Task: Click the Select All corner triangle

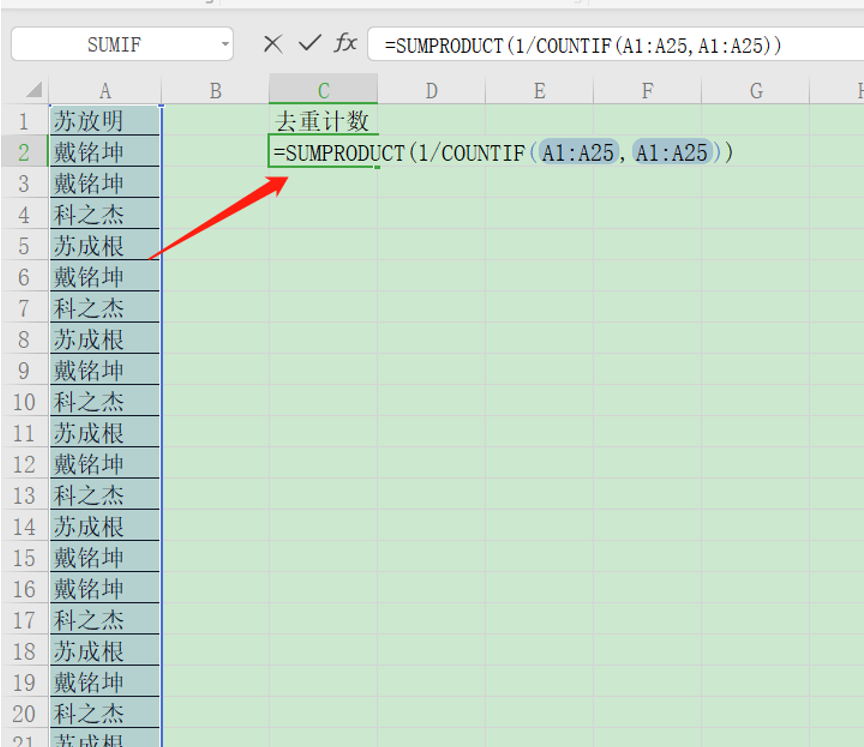Action: tap(34, 89)
